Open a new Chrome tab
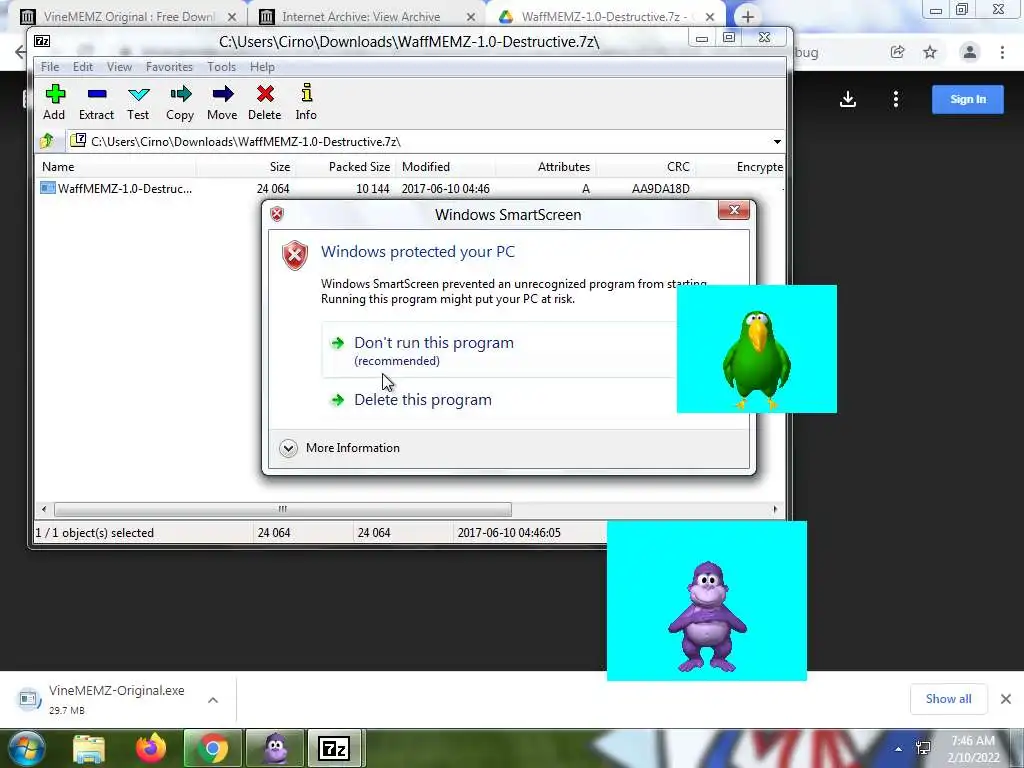Screen dimensions: 1024x768 point(748,17)
